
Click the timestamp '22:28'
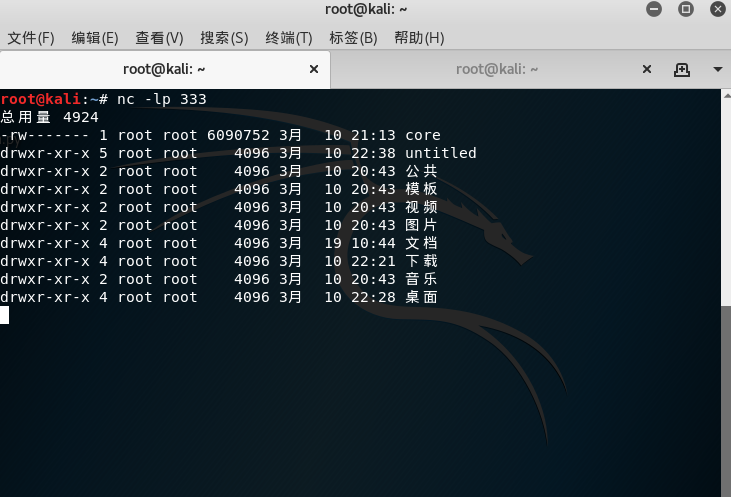tap(373, 297)
